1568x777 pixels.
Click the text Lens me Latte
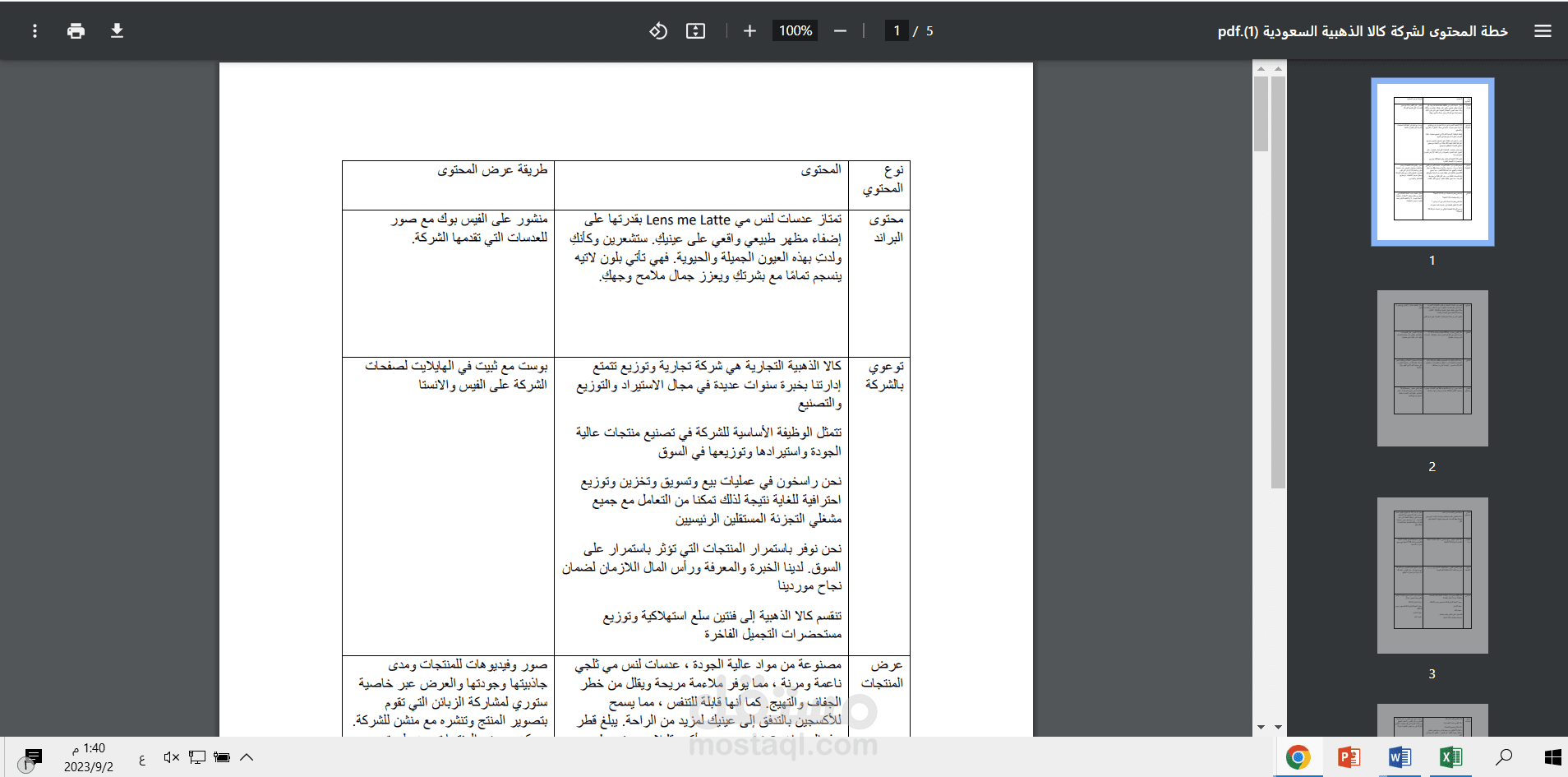688,220
